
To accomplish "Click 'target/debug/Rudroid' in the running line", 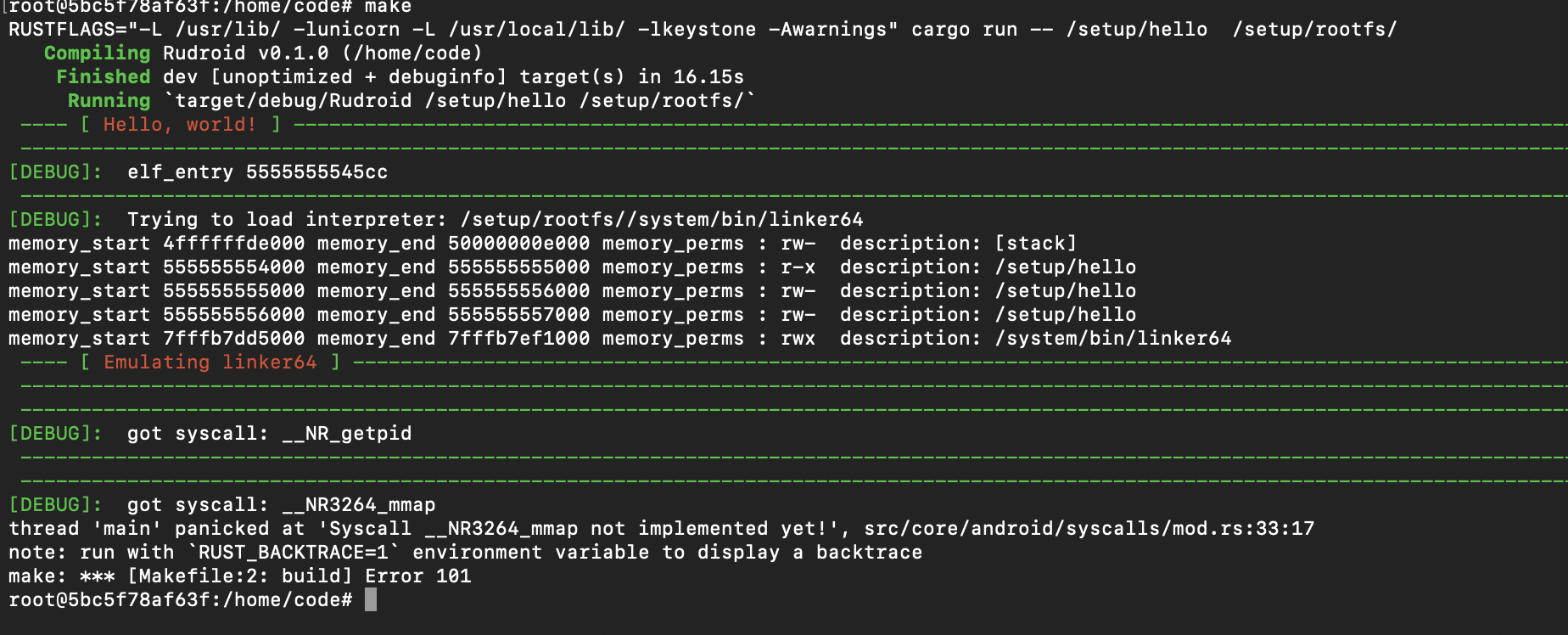I will point(294,100).
